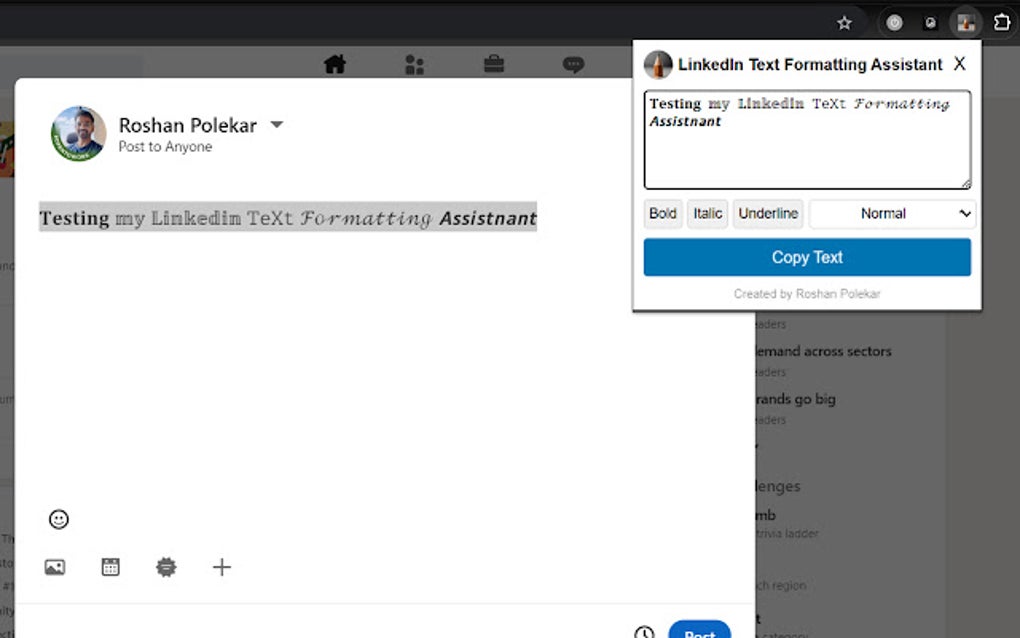
Task: Apply Bold formatting
Action: click(663, 213)
